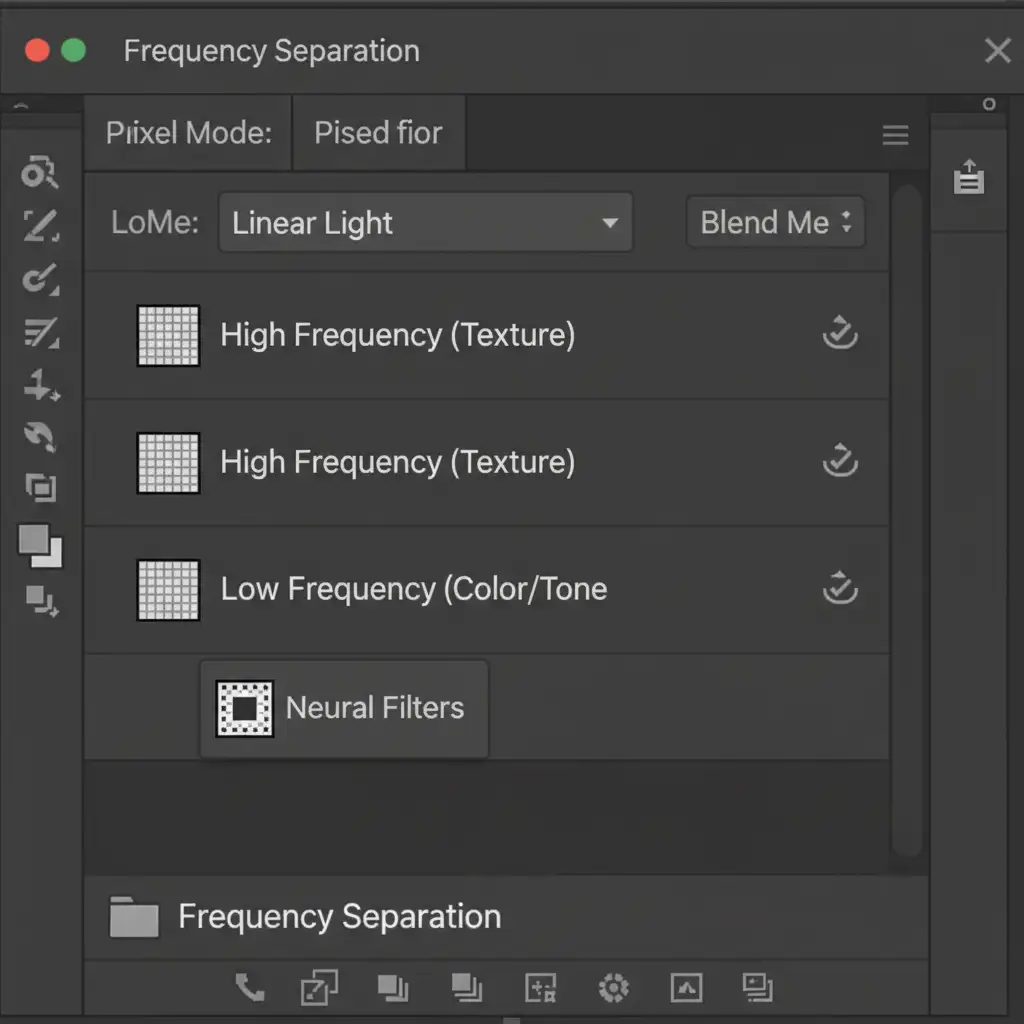
Task: Click the add-selection icon in bottom toolbar
Action: 540,989
